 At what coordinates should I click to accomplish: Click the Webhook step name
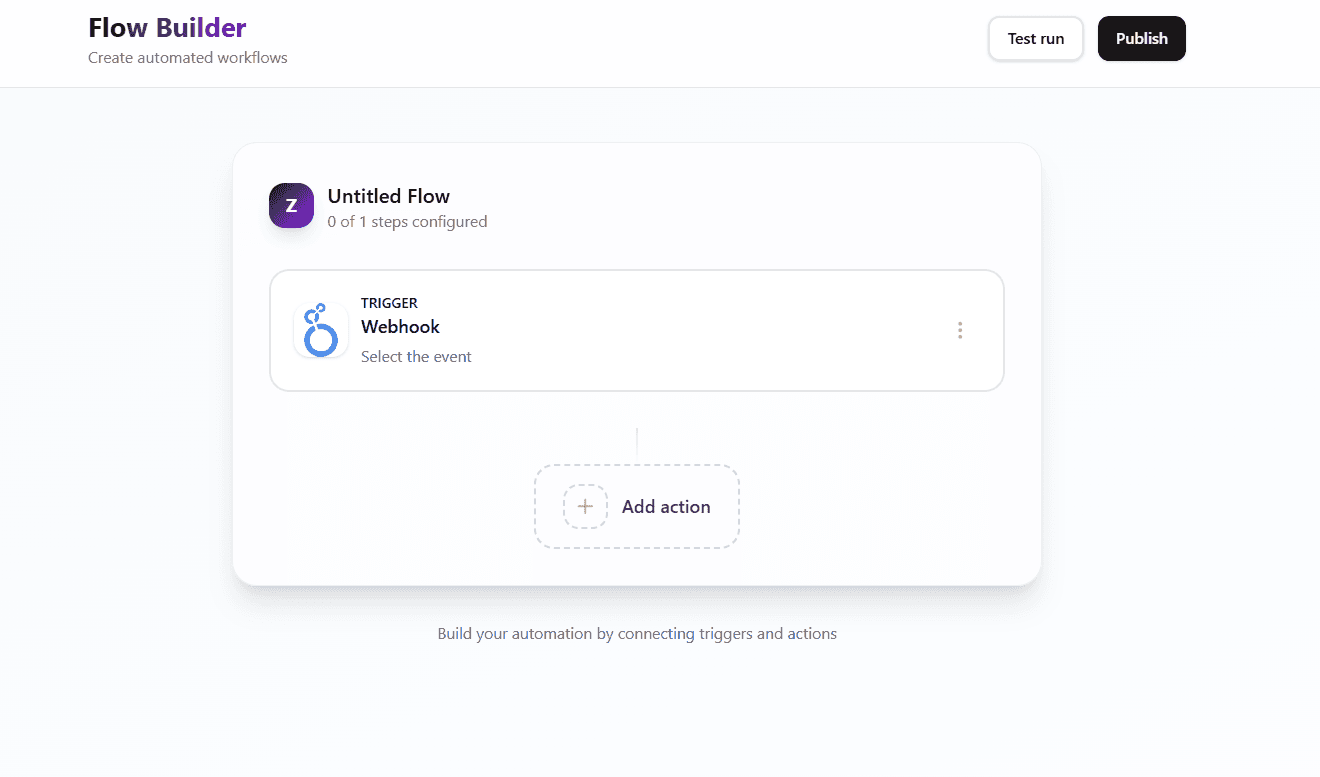click(x=400, y=327)
